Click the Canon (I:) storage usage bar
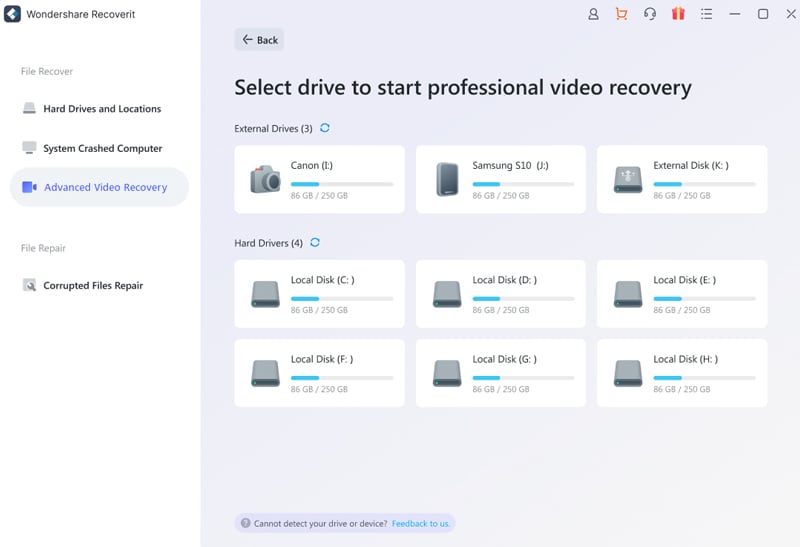Viewport: 800px width, 547px height. pos(342,184)
